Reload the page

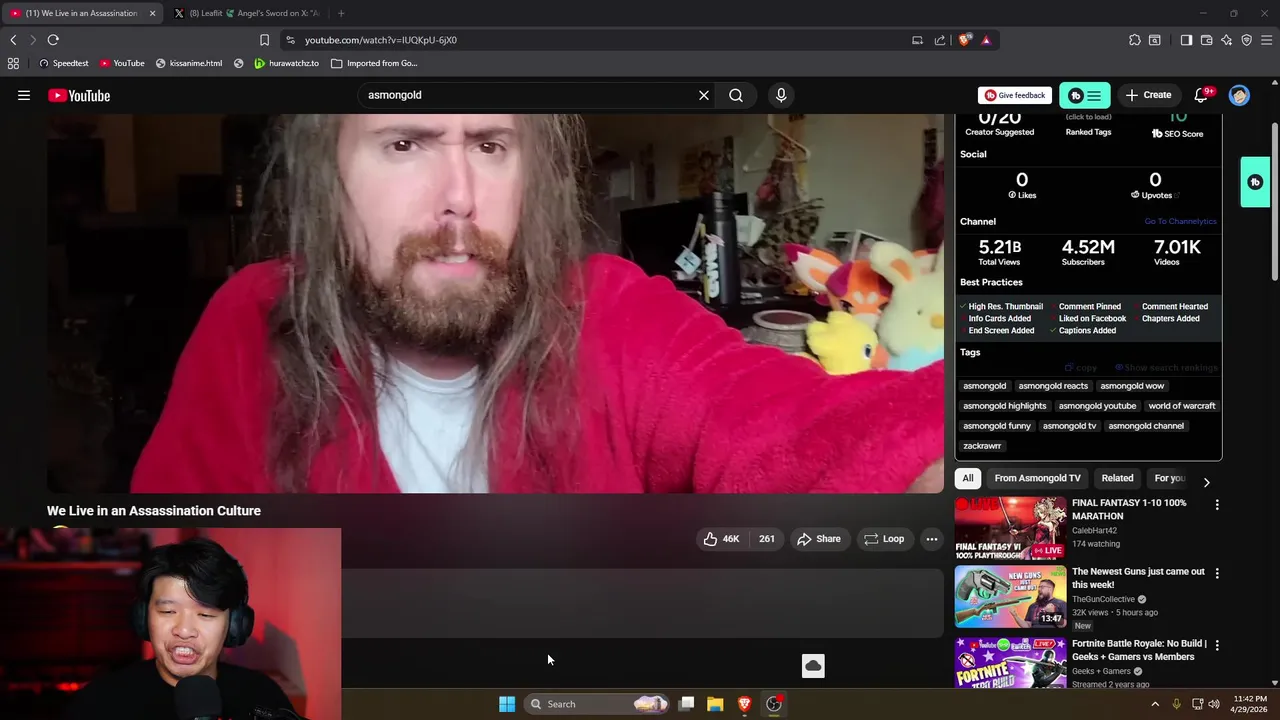point(53,40)
